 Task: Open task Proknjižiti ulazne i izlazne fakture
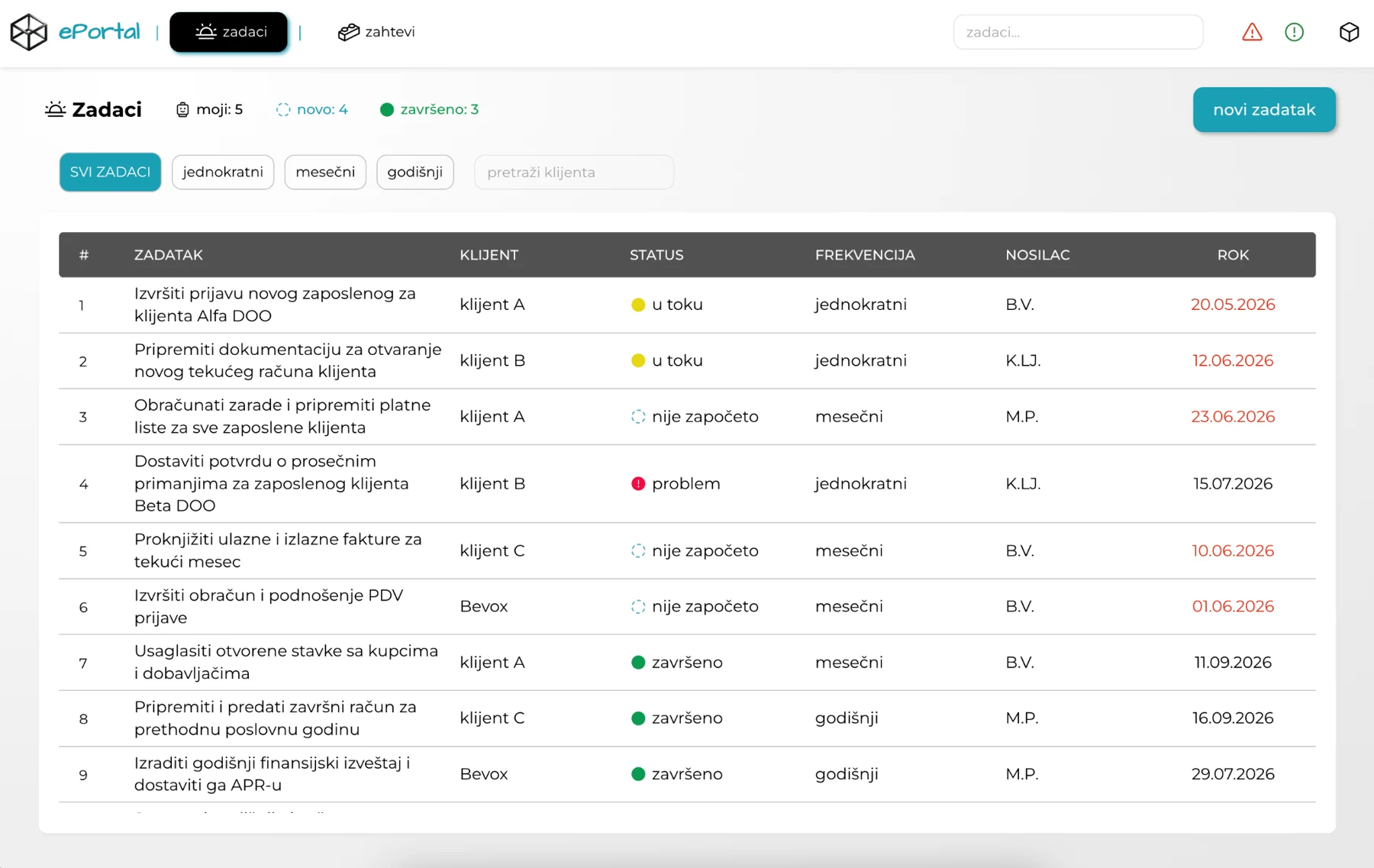(x=278, y=551)
